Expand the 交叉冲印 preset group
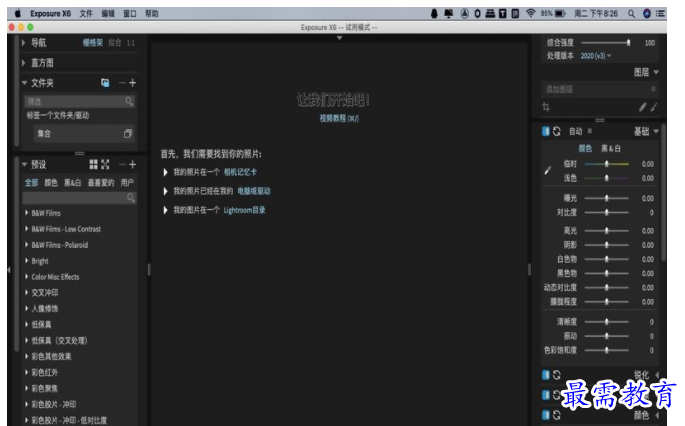Screen dimensions: 685x426 [27, 292]
